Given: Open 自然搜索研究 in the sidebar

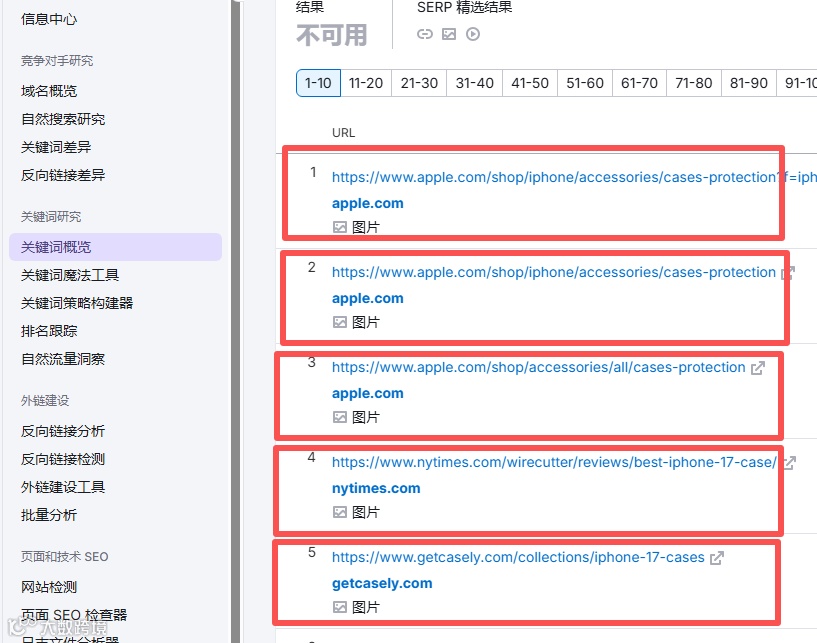Looking at the screenshot, I should point(63,119).
